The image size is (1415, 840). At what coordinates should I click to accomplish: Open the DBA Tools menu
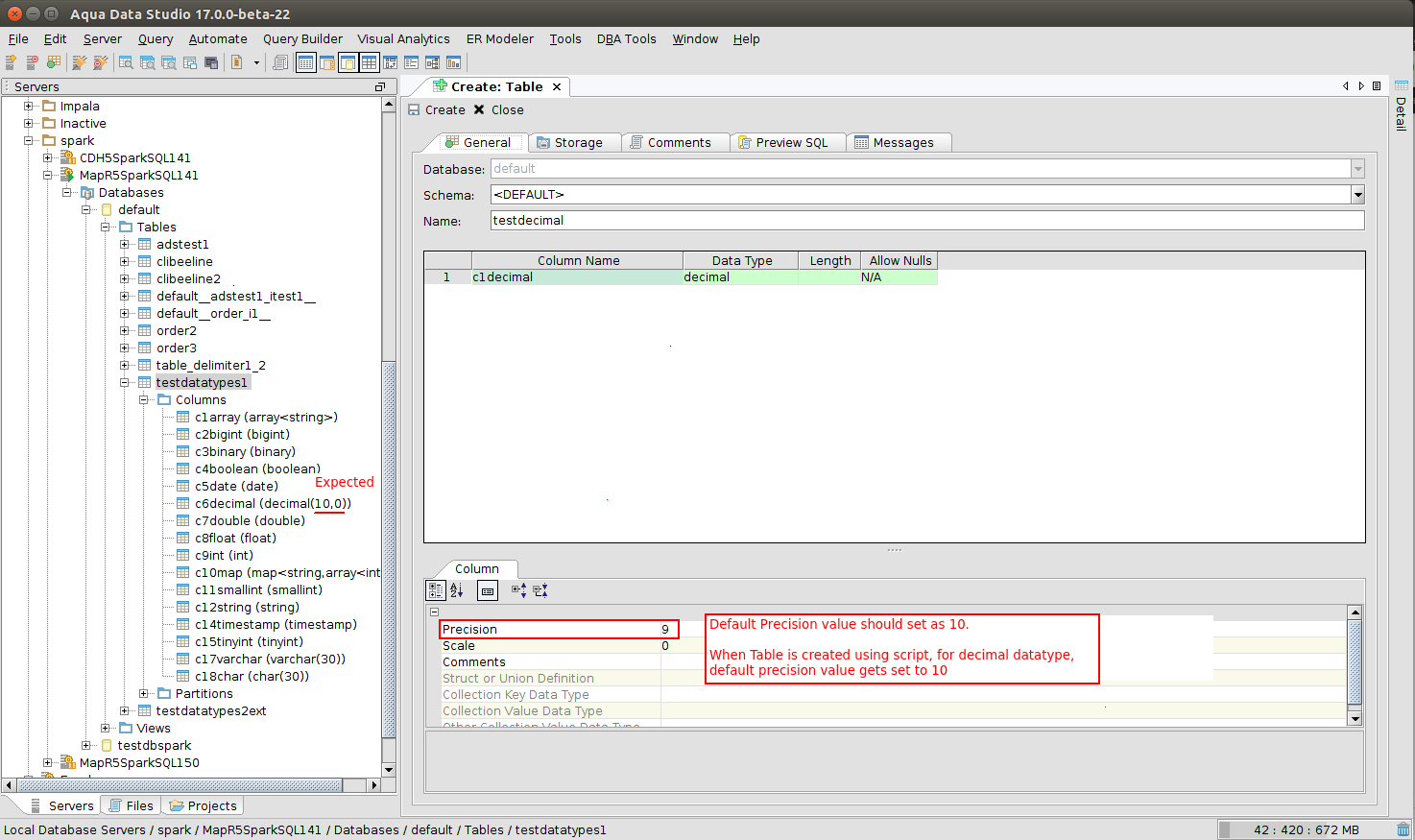(626, 38)
